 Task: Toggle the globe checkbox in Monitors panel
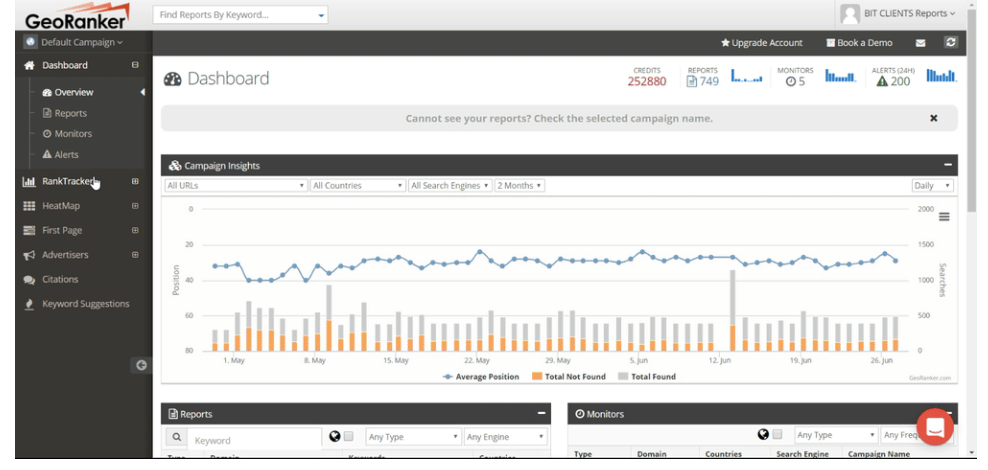[x=777, y=435]
